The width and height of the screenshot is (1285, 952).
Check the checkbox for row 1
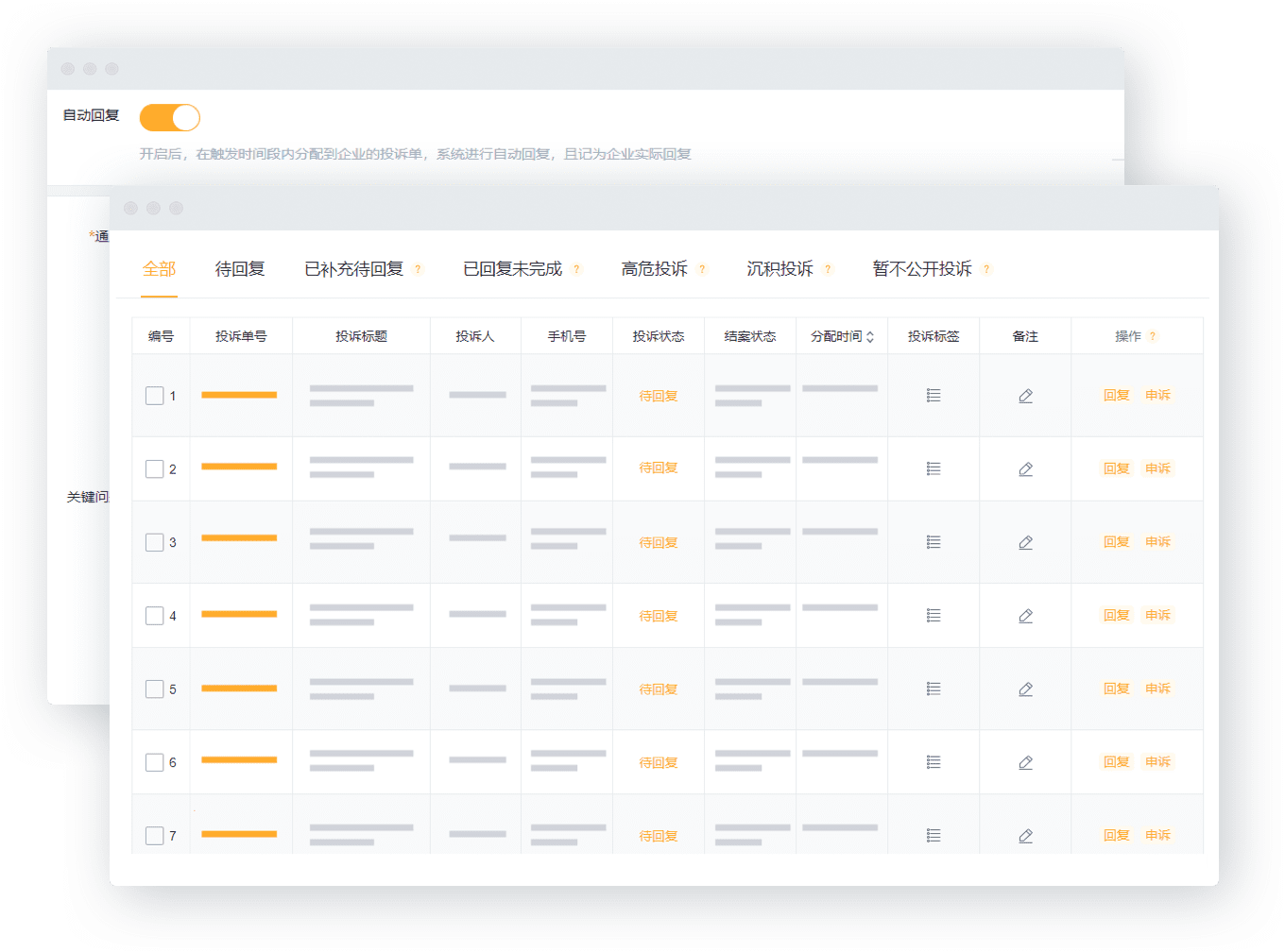(155, 396)
